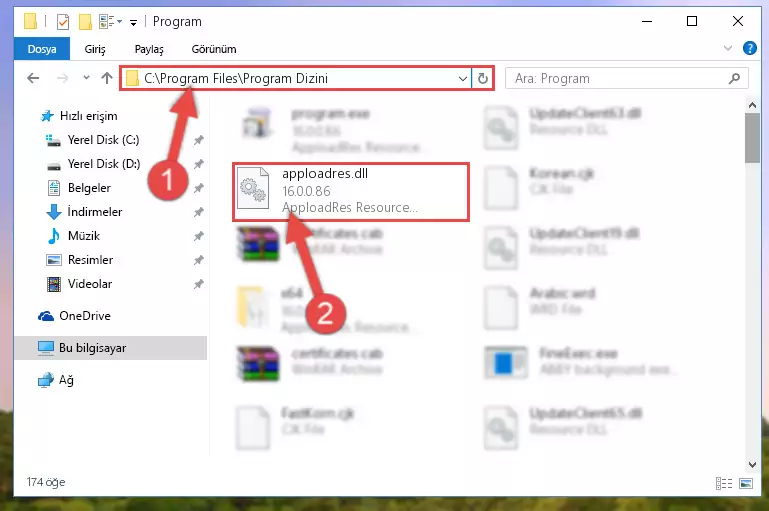The height and width of the screenshot is (511, 769).
Task: Click the pin icon beside Müzik
Action: point(198,236)
